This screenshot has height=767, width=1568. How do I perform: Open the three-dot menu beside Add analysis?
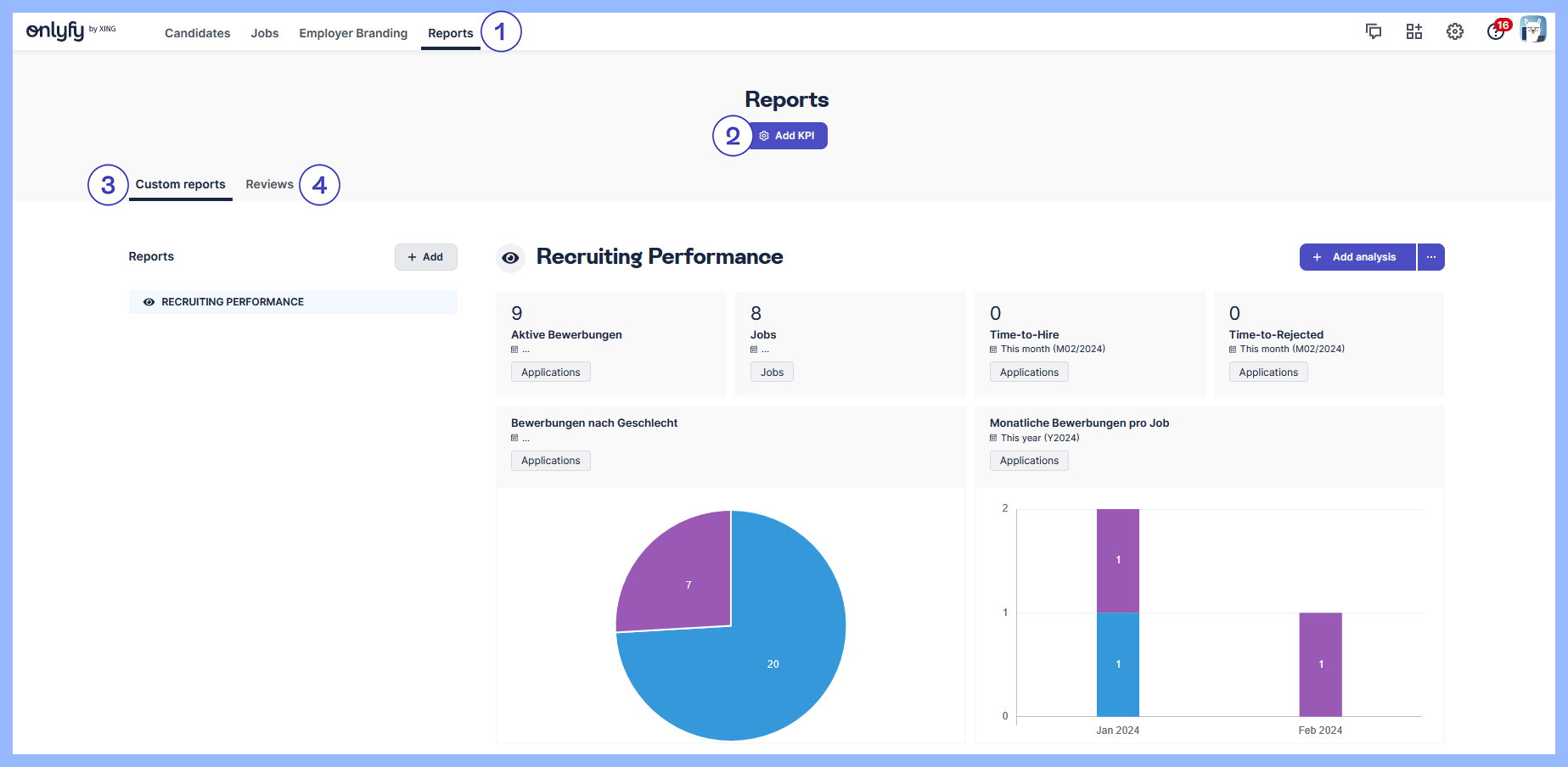(1430, 257)
